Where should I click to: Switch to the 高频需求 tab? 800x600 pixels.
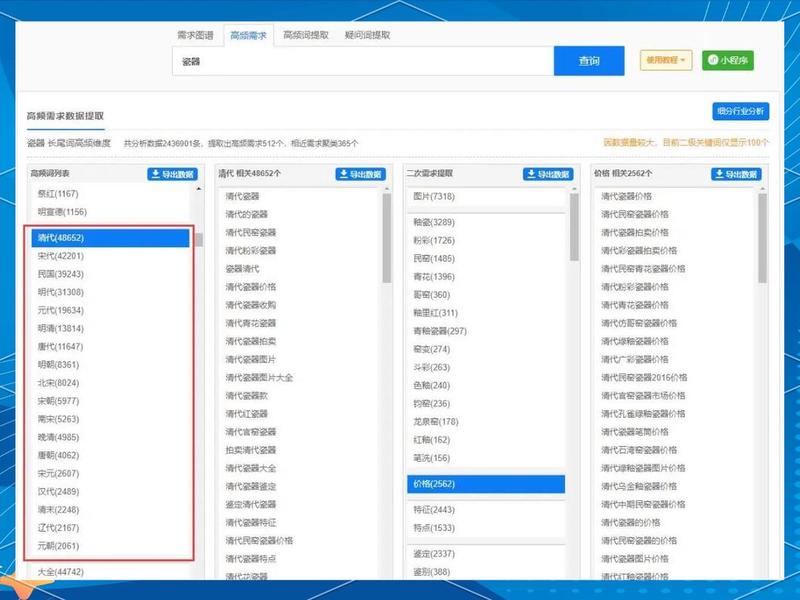point(248,35)
